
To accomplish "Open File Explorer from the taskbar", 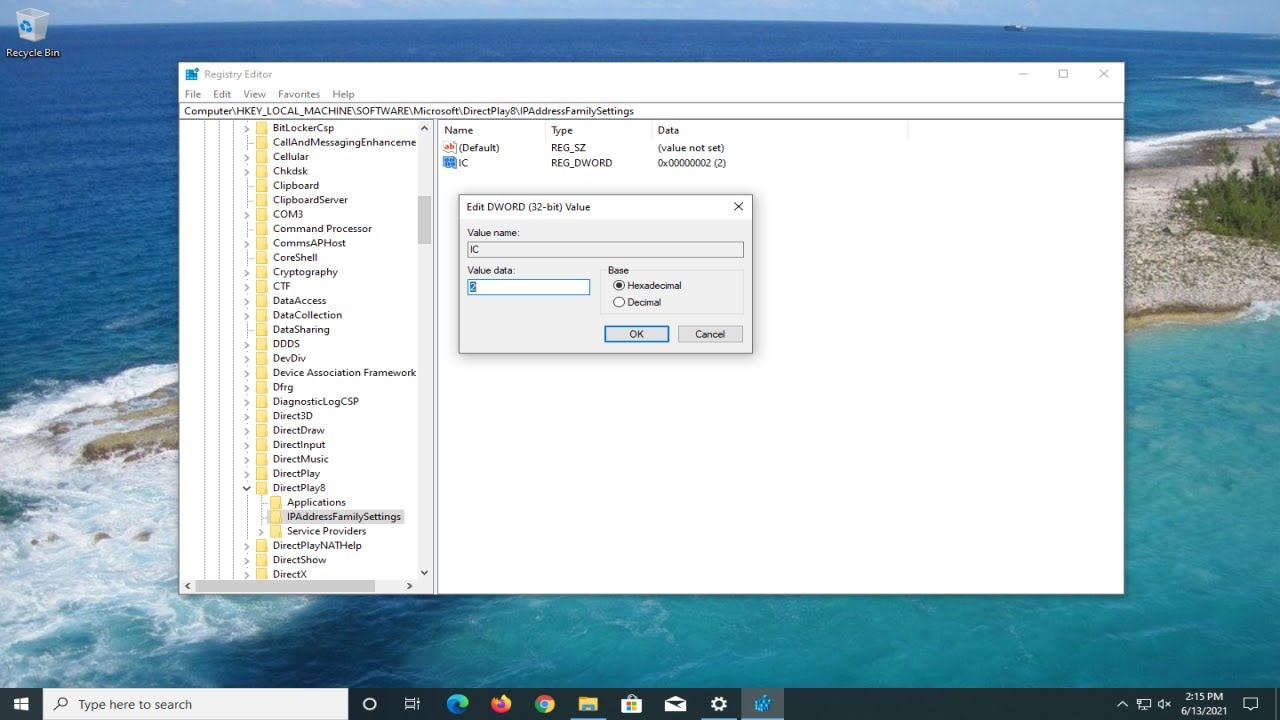I will [x=588, y=704].
